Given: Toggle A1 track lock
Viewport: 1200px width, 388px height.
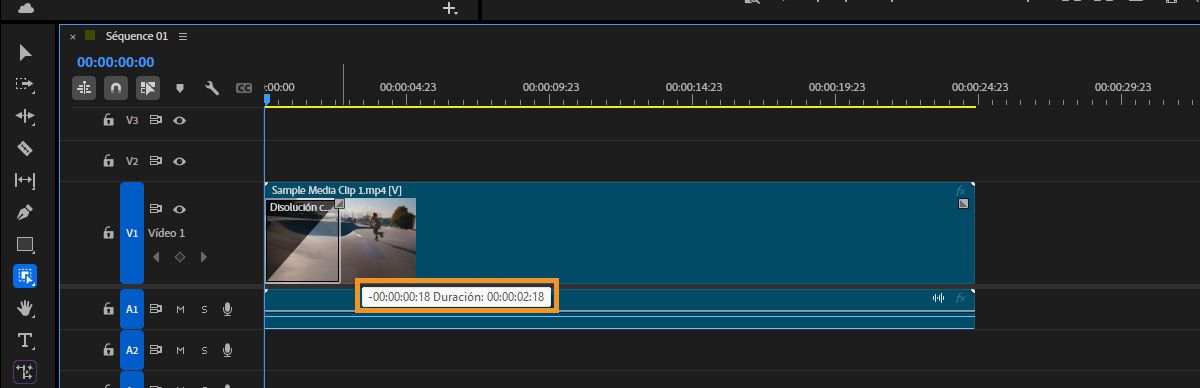Looking at the screenshot, I should (x=108, y=310).
